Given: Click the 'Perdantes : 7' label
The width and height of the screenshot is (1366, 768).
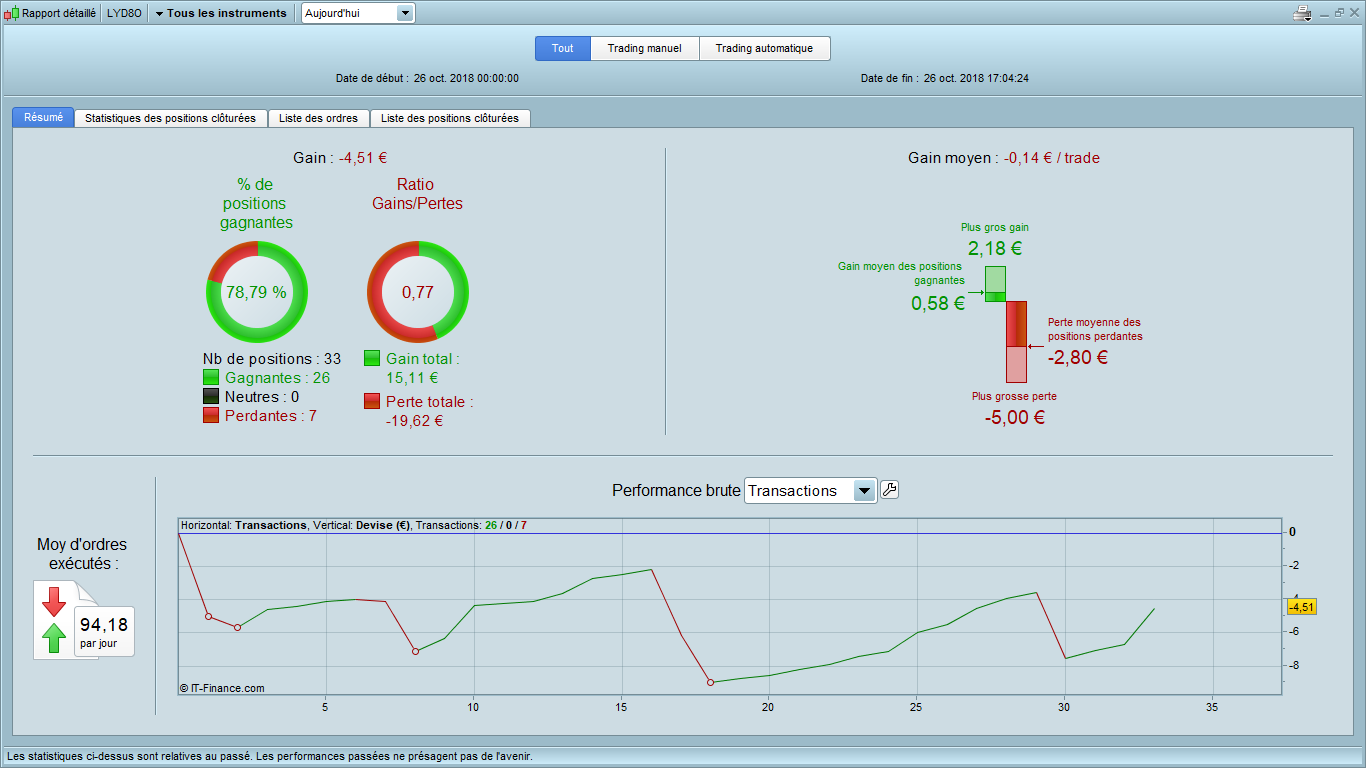Looking at the screenshot, I should click(x=271, y=415).
